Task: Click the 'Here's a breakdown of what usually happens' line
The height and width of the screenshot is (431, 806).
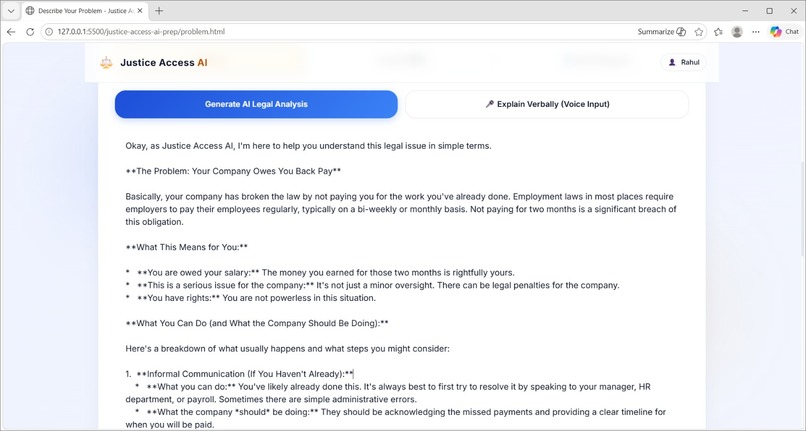Action: pyautogui.click(x=287, y=349)
